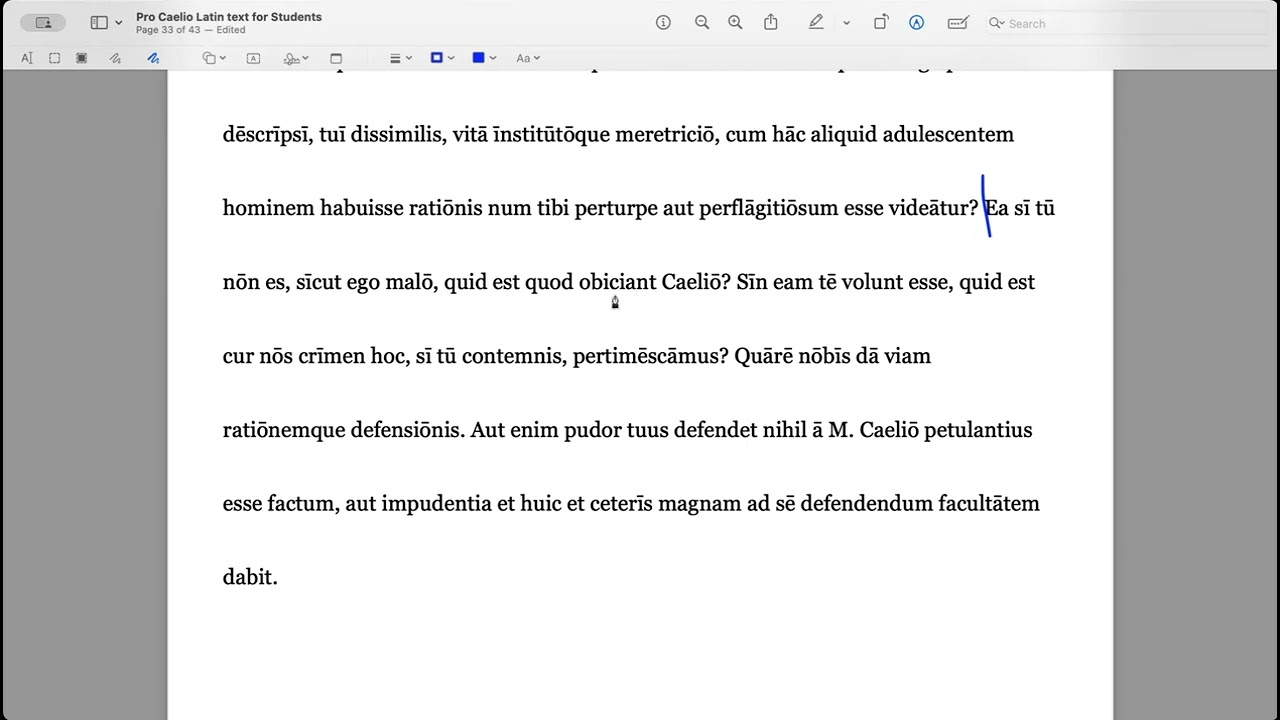The height and width of the screenshot is (720, 1280).
Task: Click the word 'hominem' in the text
Action: click(268, 208)
